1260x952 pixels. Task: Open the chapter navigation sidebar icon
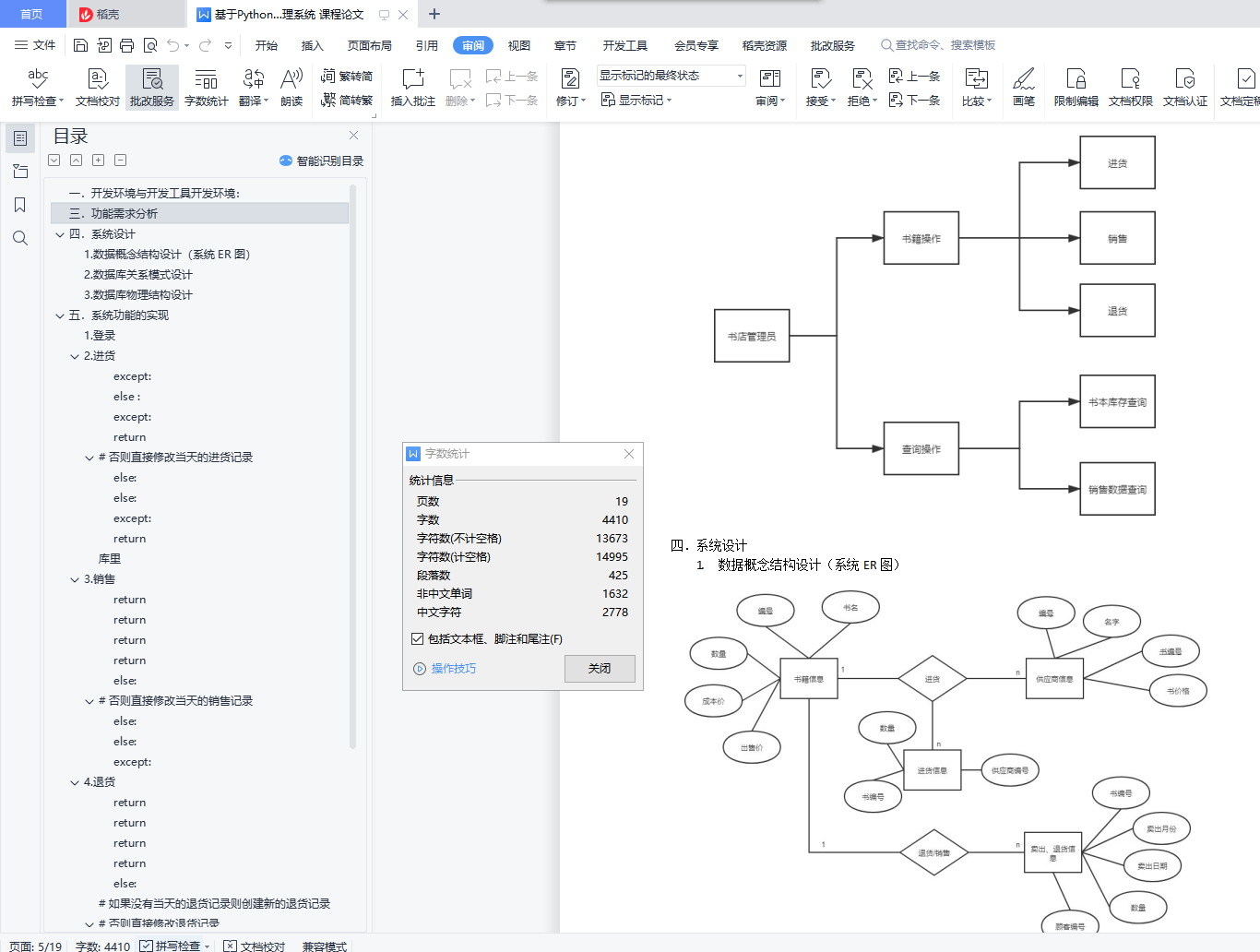tap(20, 172)
